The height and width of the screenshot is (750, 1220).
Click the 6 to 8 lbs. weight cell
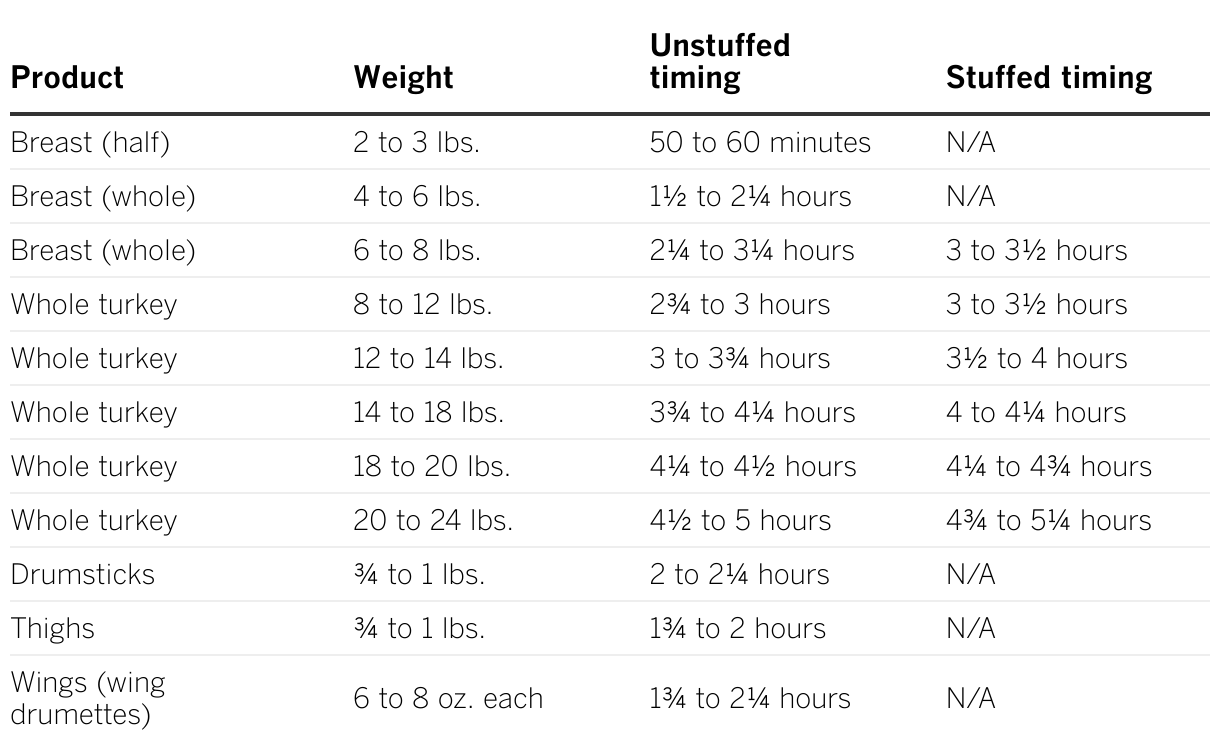416,251
